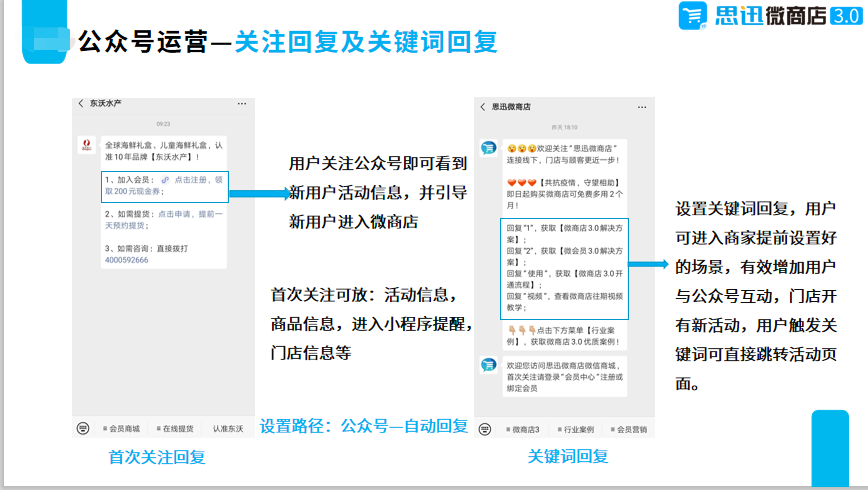Click the 3、如需咨询 line
Viewport: 868px width, 490px height.
coord(146,249)
